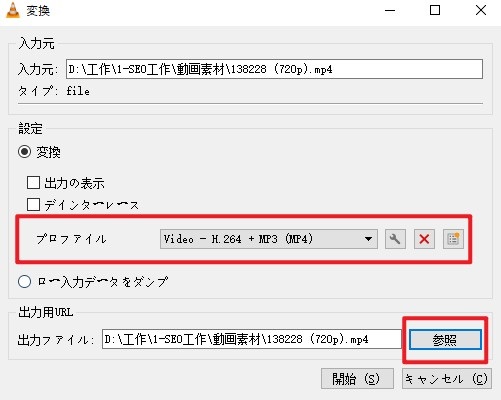Open the プロファイル dropdown showing Video - H.264 + MP3 (MP4)

coord(269,239)
